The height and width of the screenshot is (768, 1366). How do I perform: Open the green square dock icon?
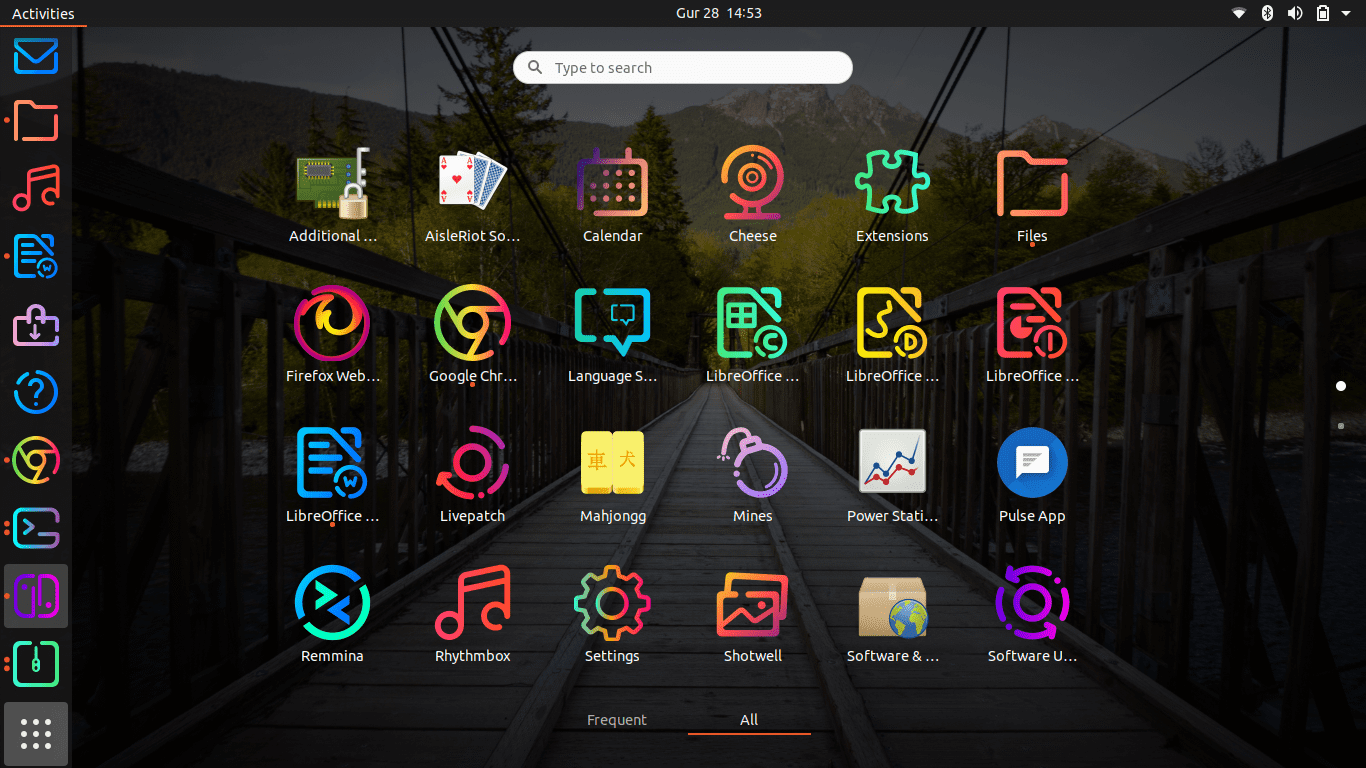tap(36, 664)
